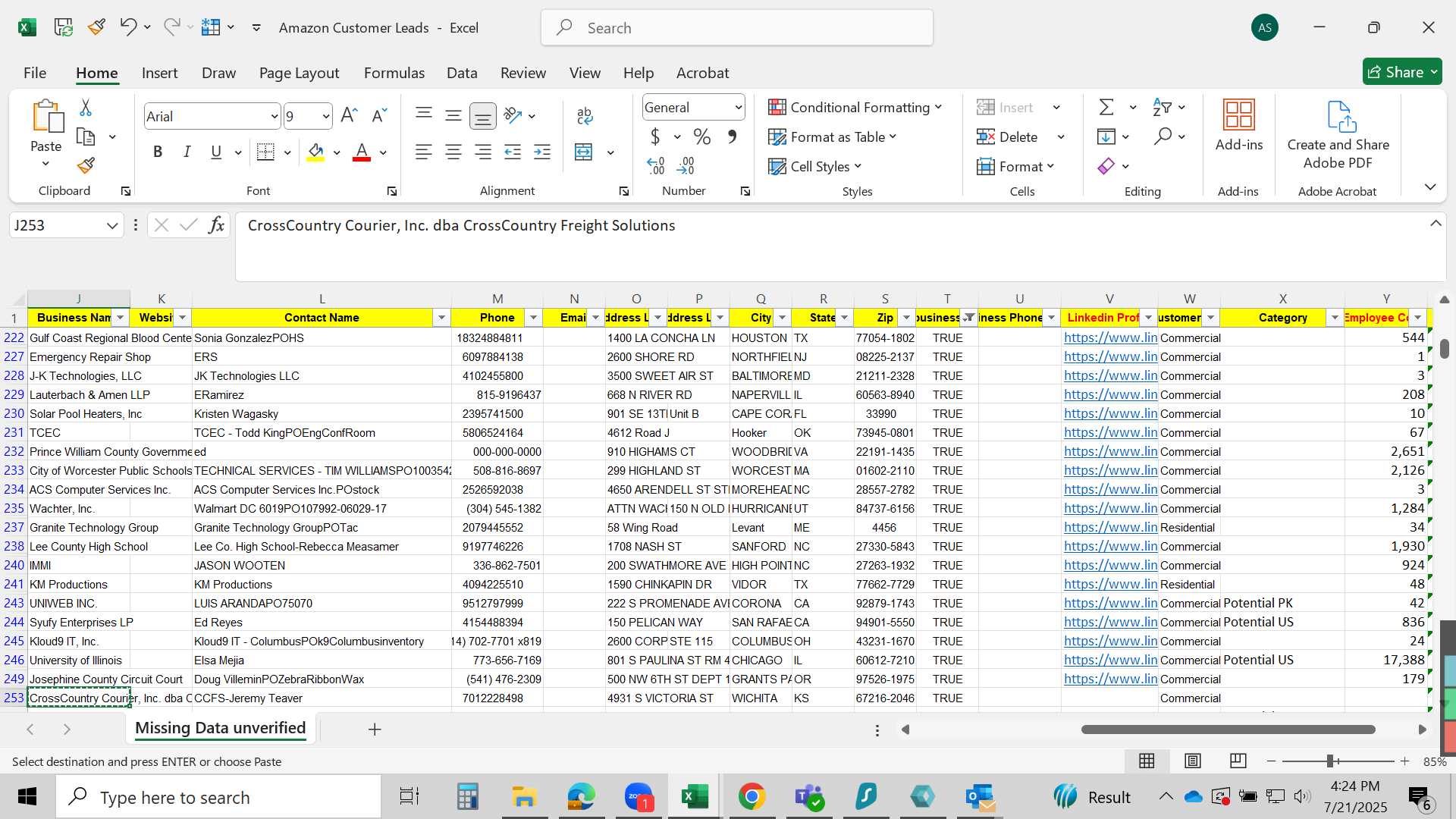Click the Merge and Center icon
Screen dimensions: 1456x819
[584, 152]
